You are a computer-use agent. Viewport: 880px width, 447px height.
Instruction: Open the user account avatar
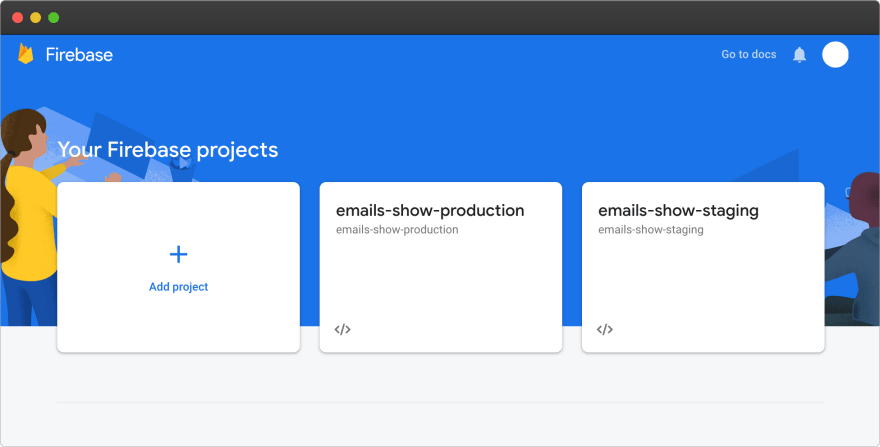click(x=835, y=54)
